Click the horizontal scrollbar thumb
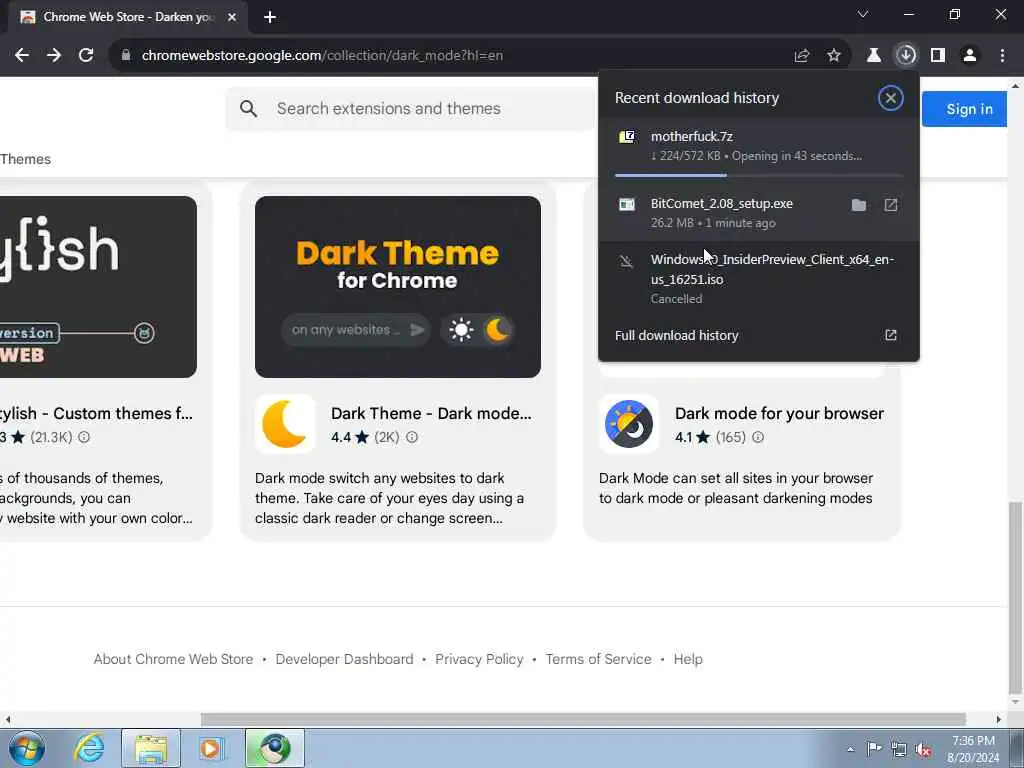 pyautogui.click(x=583, y=719)
